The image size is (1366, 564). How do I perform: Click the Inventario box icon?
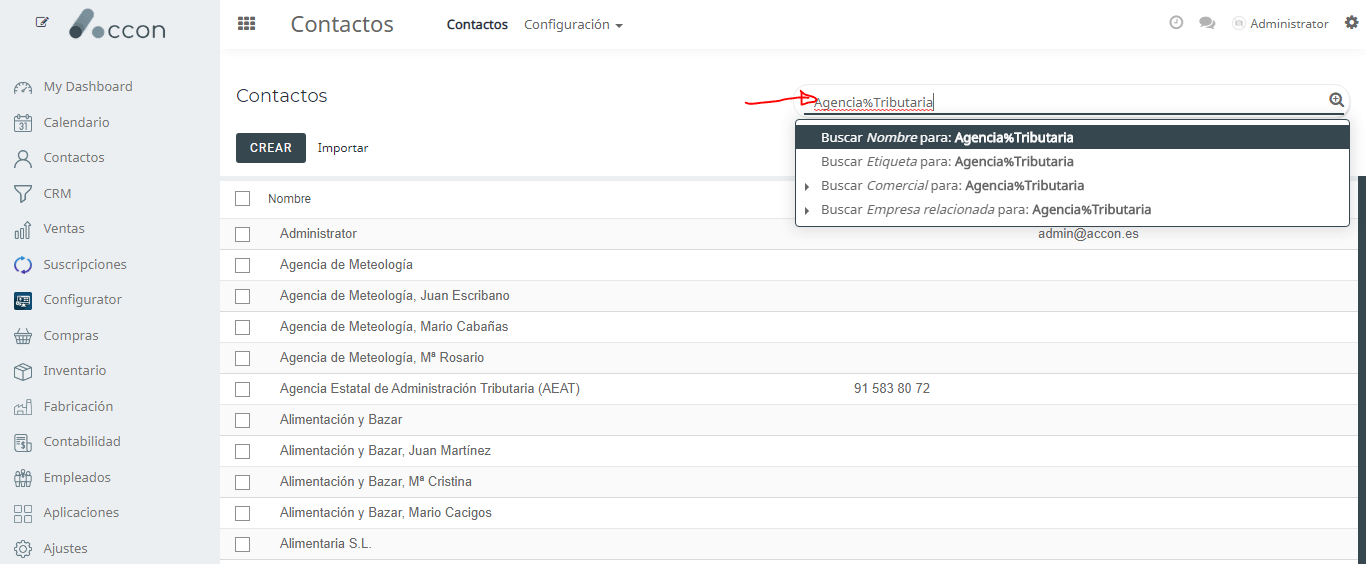click(x=23, y=371)
